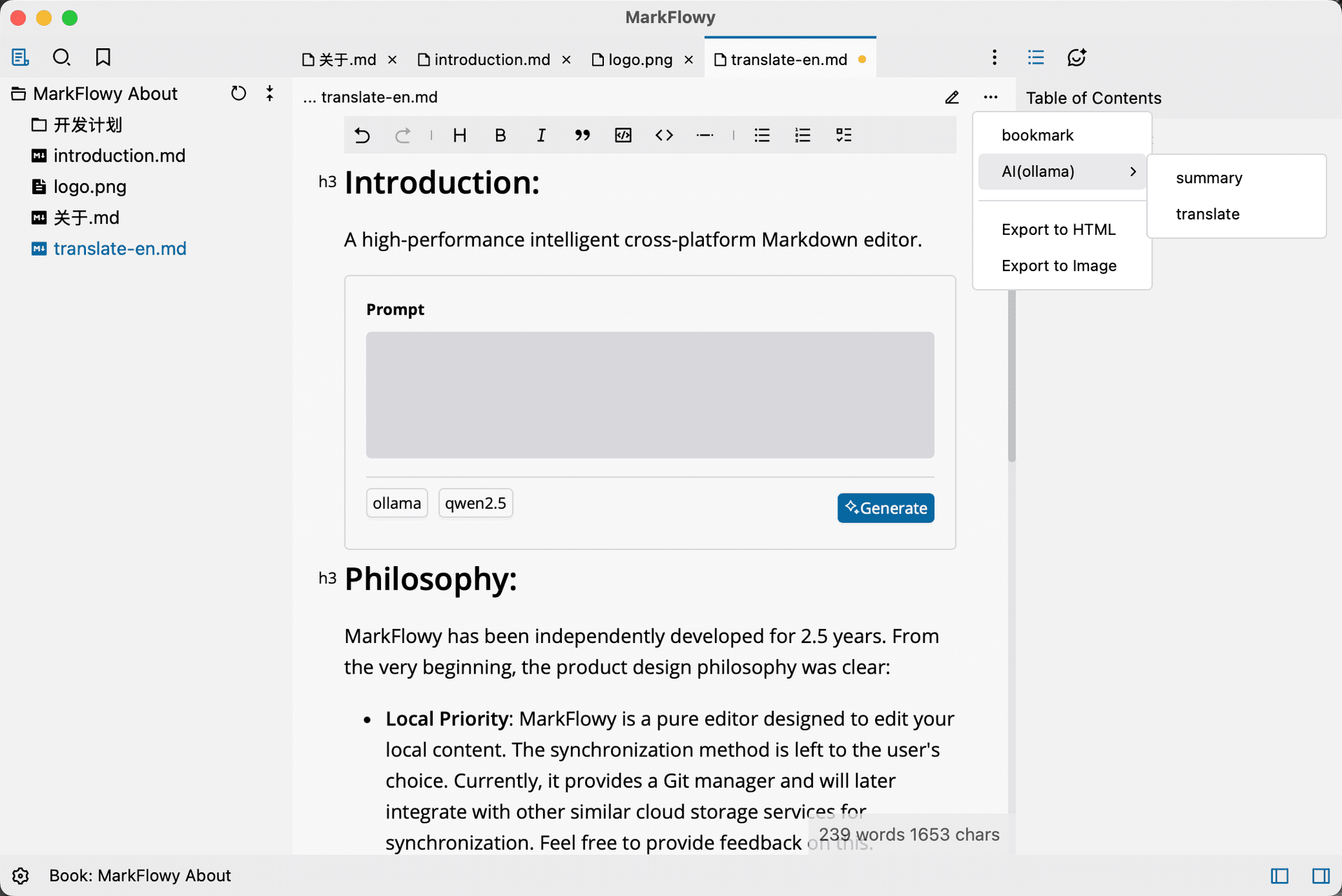Viewport: 1342px width, 896px height.
Task: Collapse the MarkFlowy About root folder
Action: pos(94,94)
